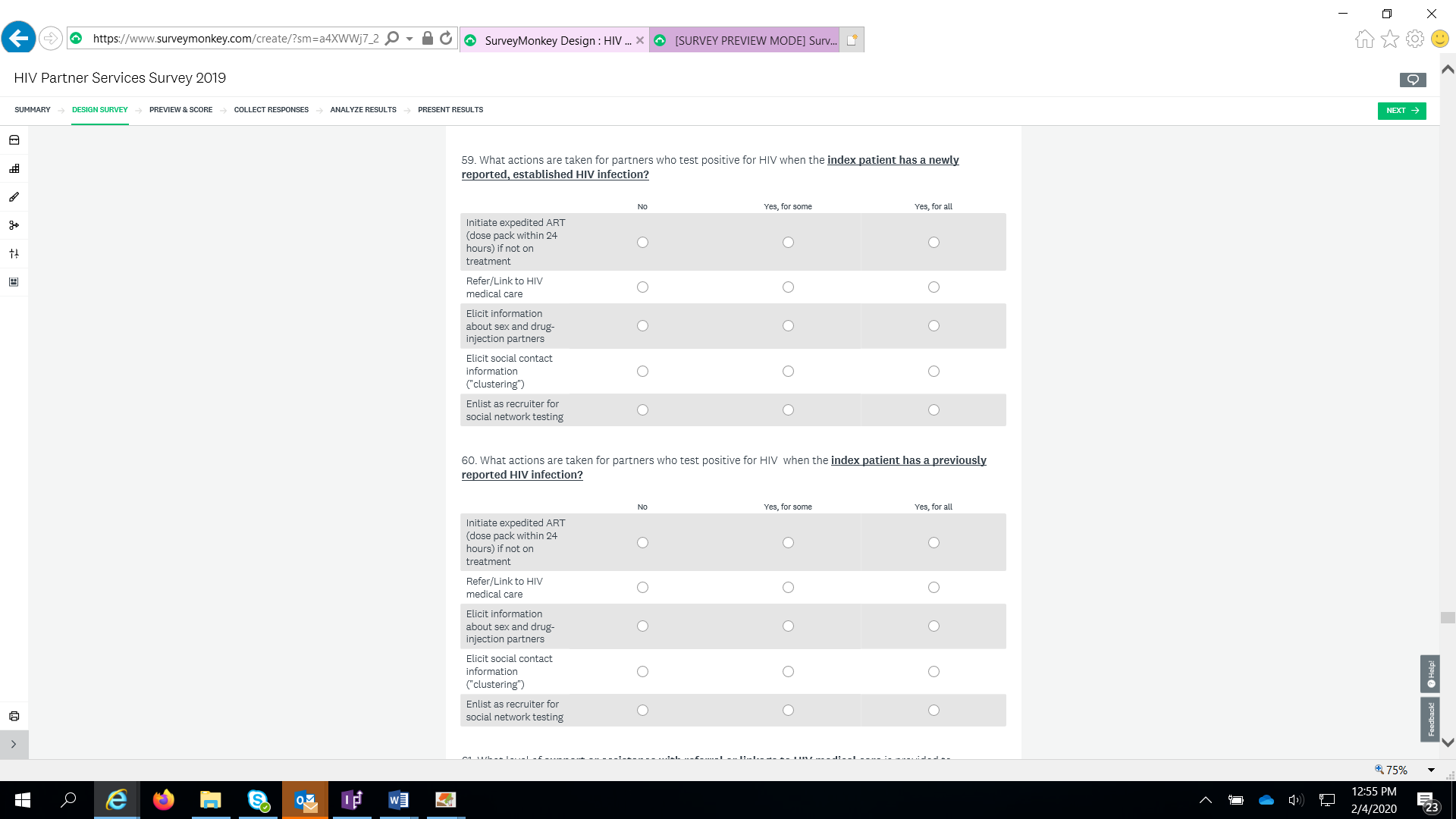Viewport: 1456px width, 819px height.
Task: Open the Builder sidebar icon
Action: pyautogui.click(x=14, y=168)
